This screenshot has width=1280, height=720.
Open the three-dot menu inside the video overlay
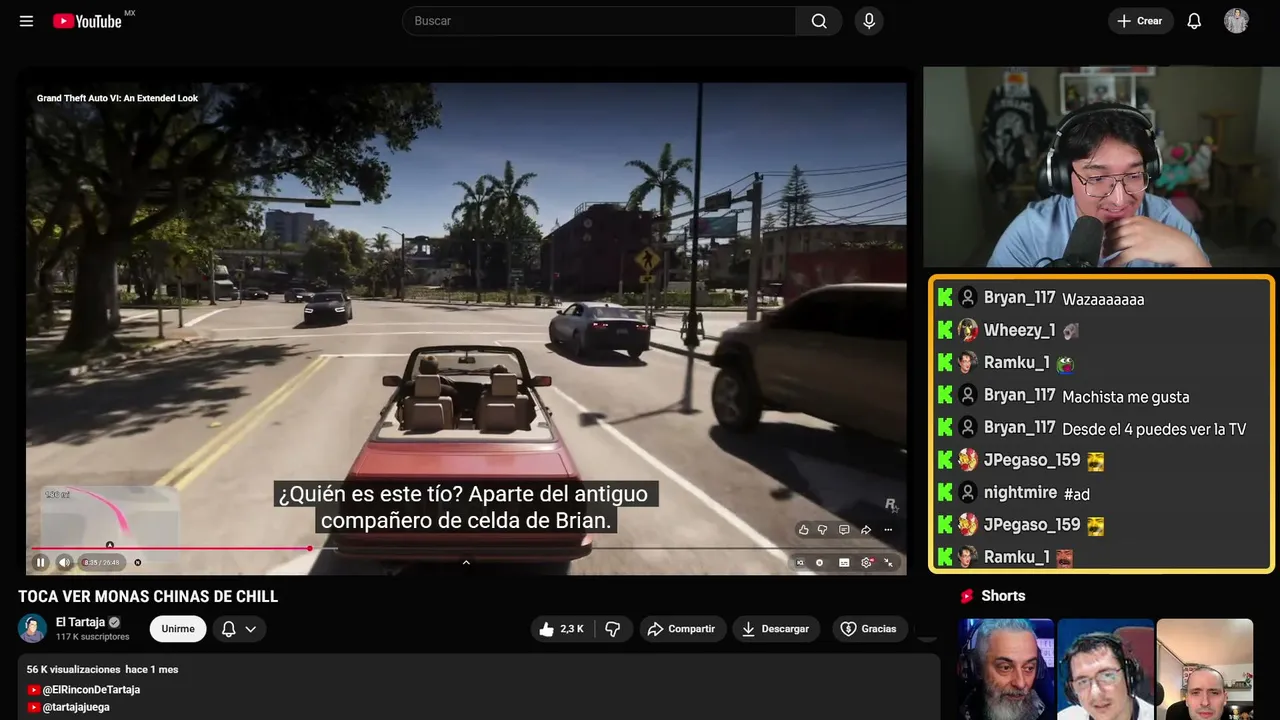tap(888, 530)
